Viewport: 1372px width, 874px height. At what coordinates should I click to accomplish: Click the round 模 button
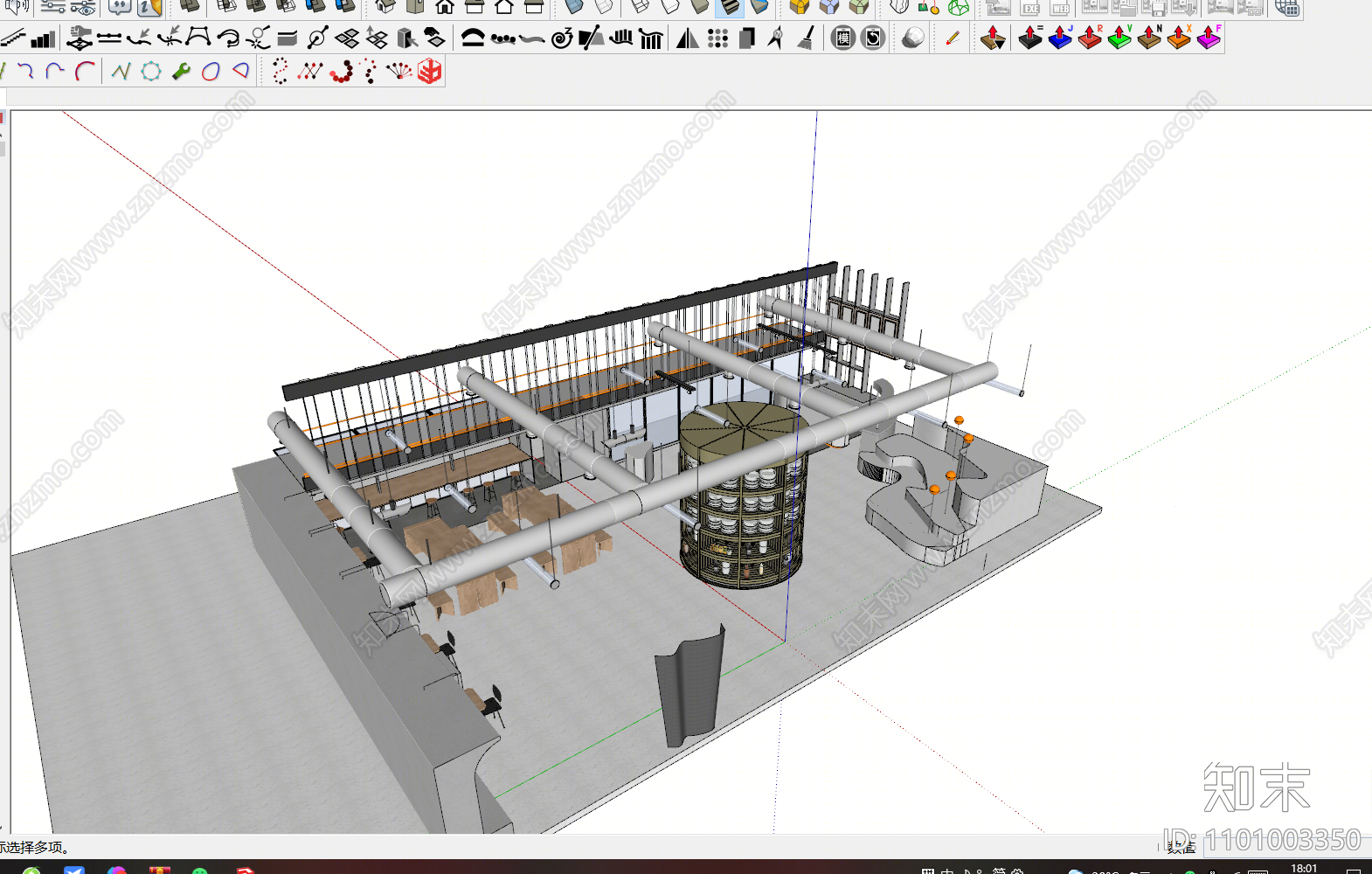(x=843, y=38)
